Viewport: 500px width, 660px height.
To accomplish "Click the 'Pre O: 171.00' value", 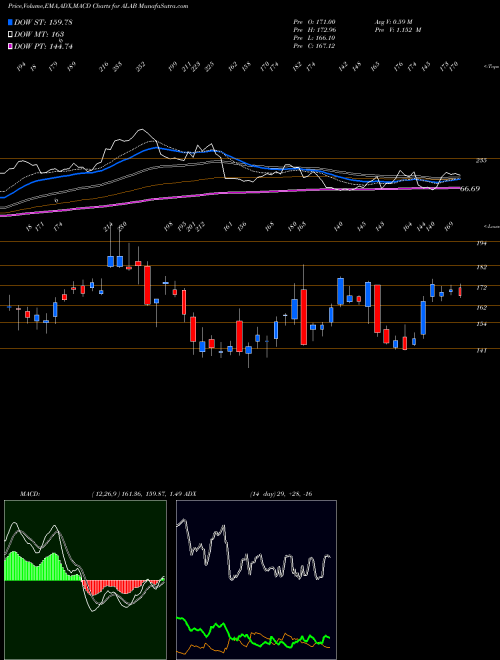I will [314, 22].
